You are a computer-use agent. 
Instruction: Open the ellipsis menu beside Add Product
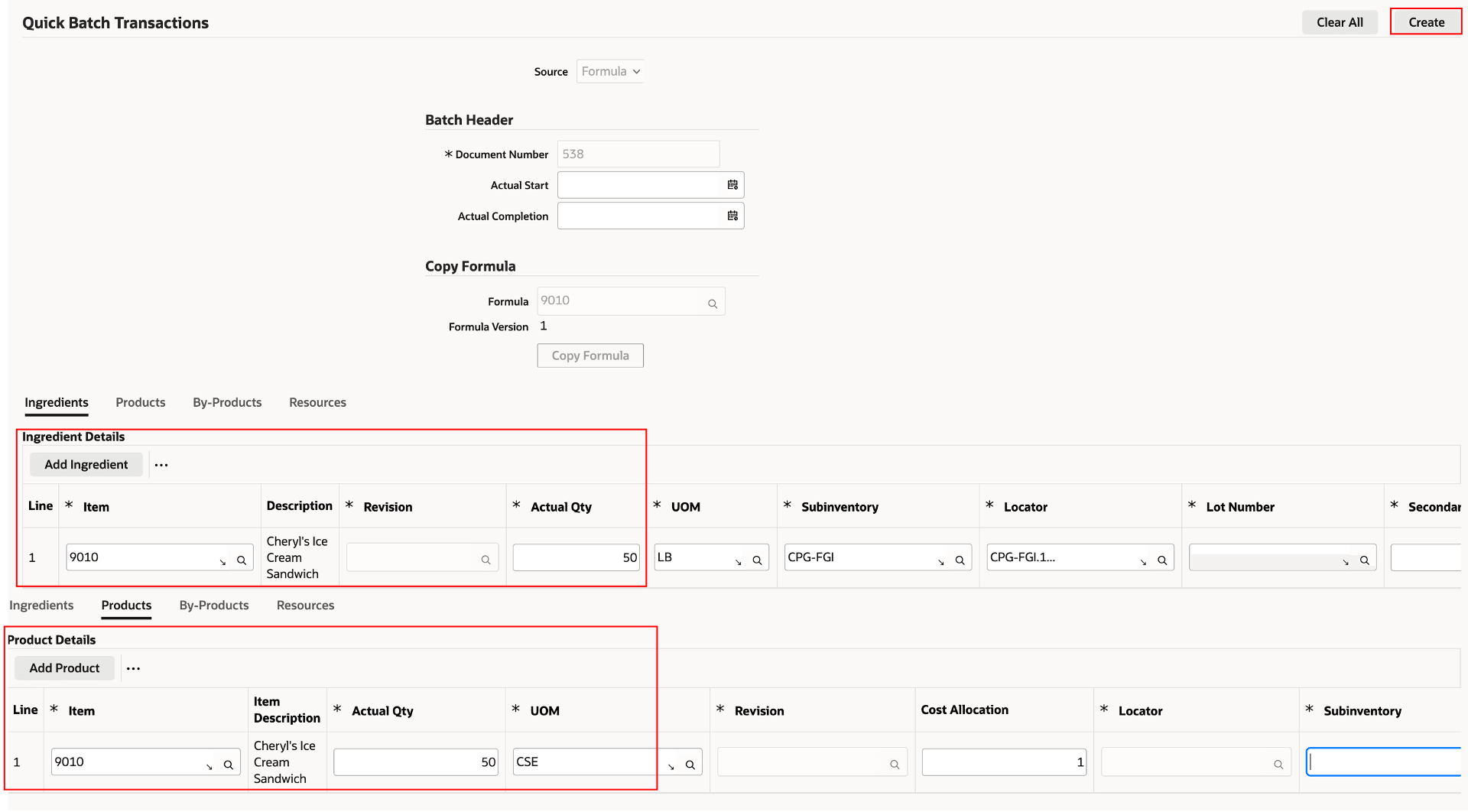tap(134, 667)
